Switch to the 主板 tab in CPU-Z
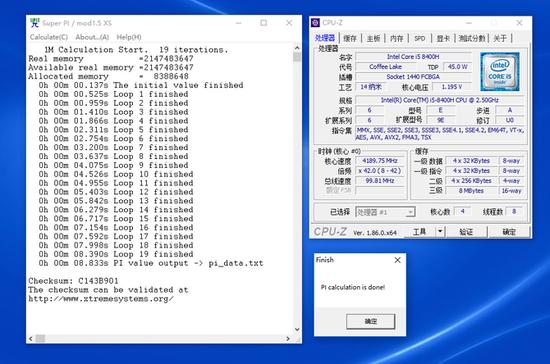This screenshot has height=364, width=550. (x=374, y=38)
